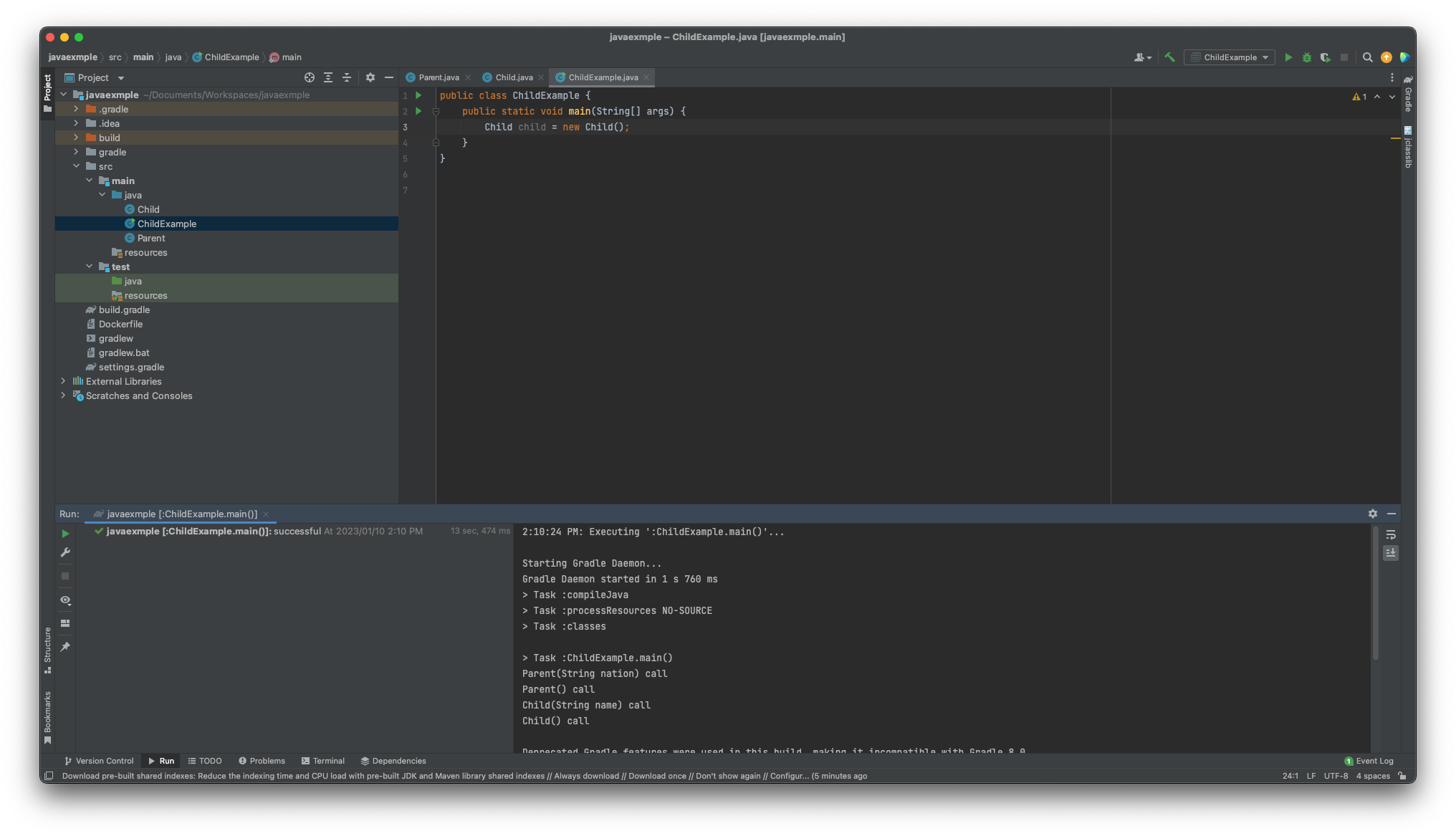
Task: Expand the build folder in project tree
Action: point(76,138)
